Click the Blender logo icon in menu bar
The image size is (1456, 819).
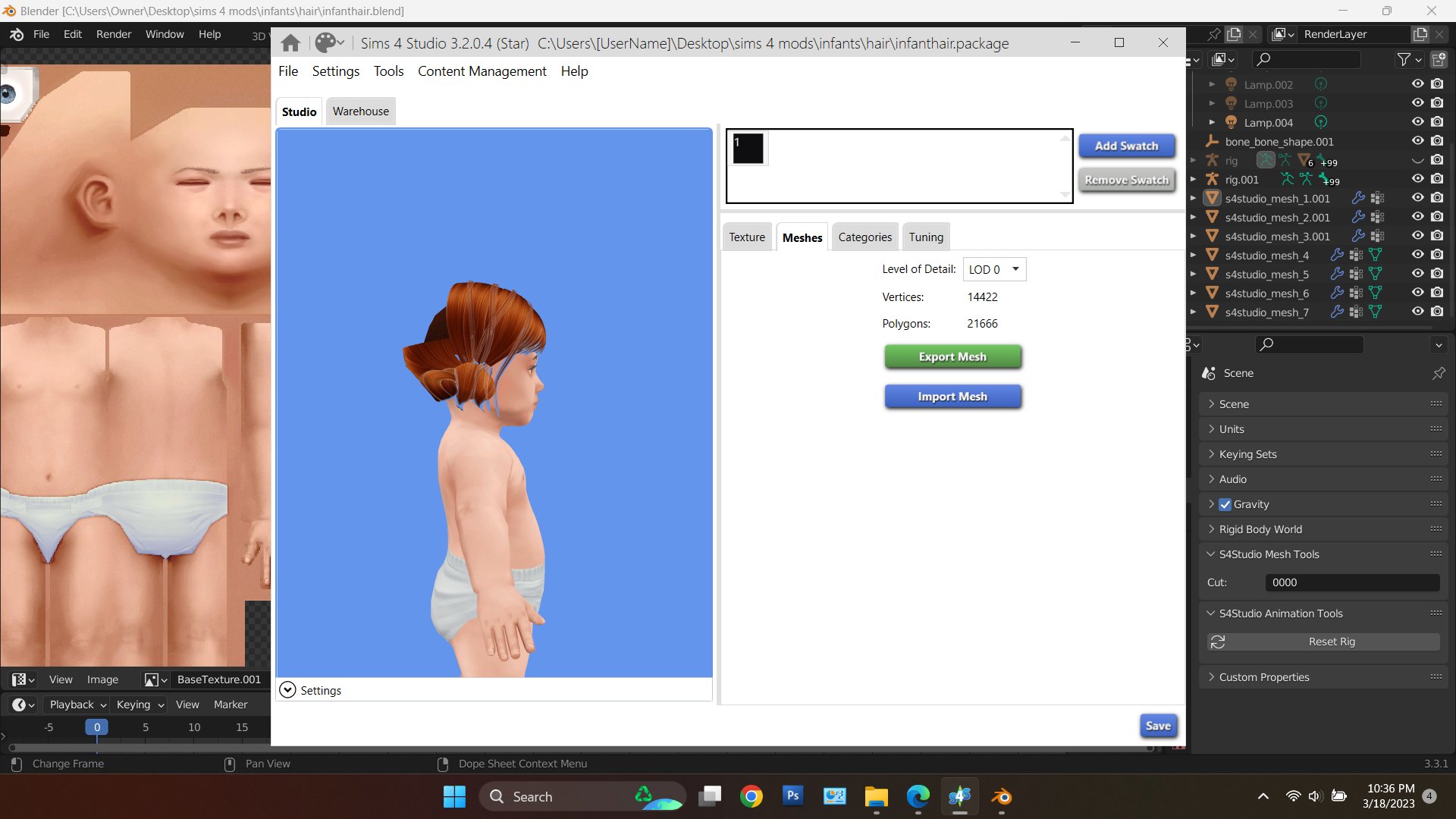pos(17,34)
